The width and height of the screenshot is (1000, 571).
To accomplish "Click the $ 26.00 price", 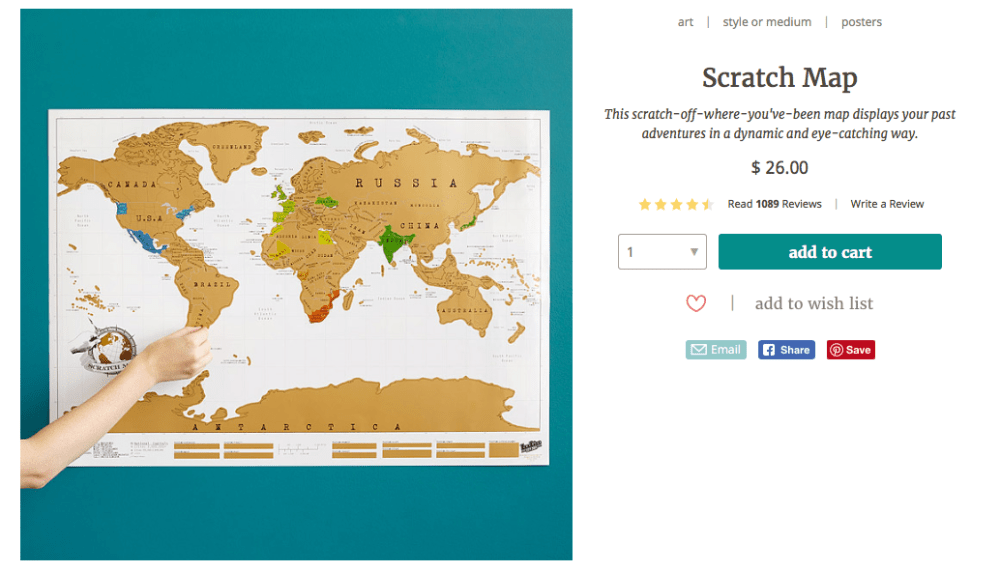I will coord(779,168).
